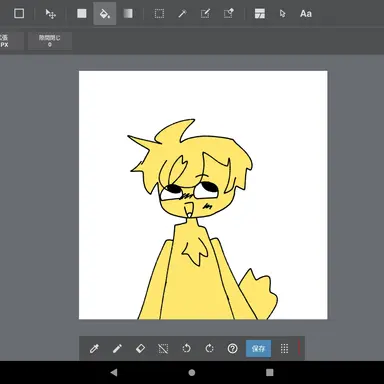Open the Help question mark

[x=232, y=349]
